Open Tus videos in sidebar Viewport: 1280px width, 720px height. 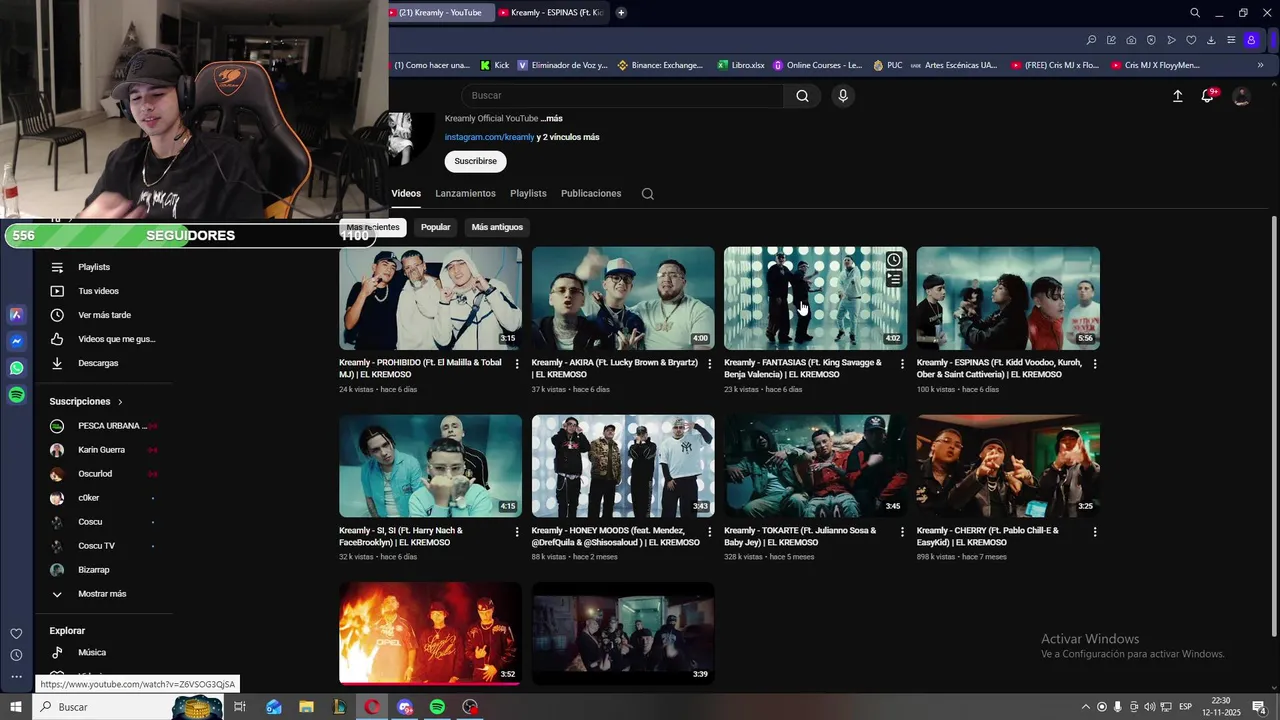[x=98, y=291]
